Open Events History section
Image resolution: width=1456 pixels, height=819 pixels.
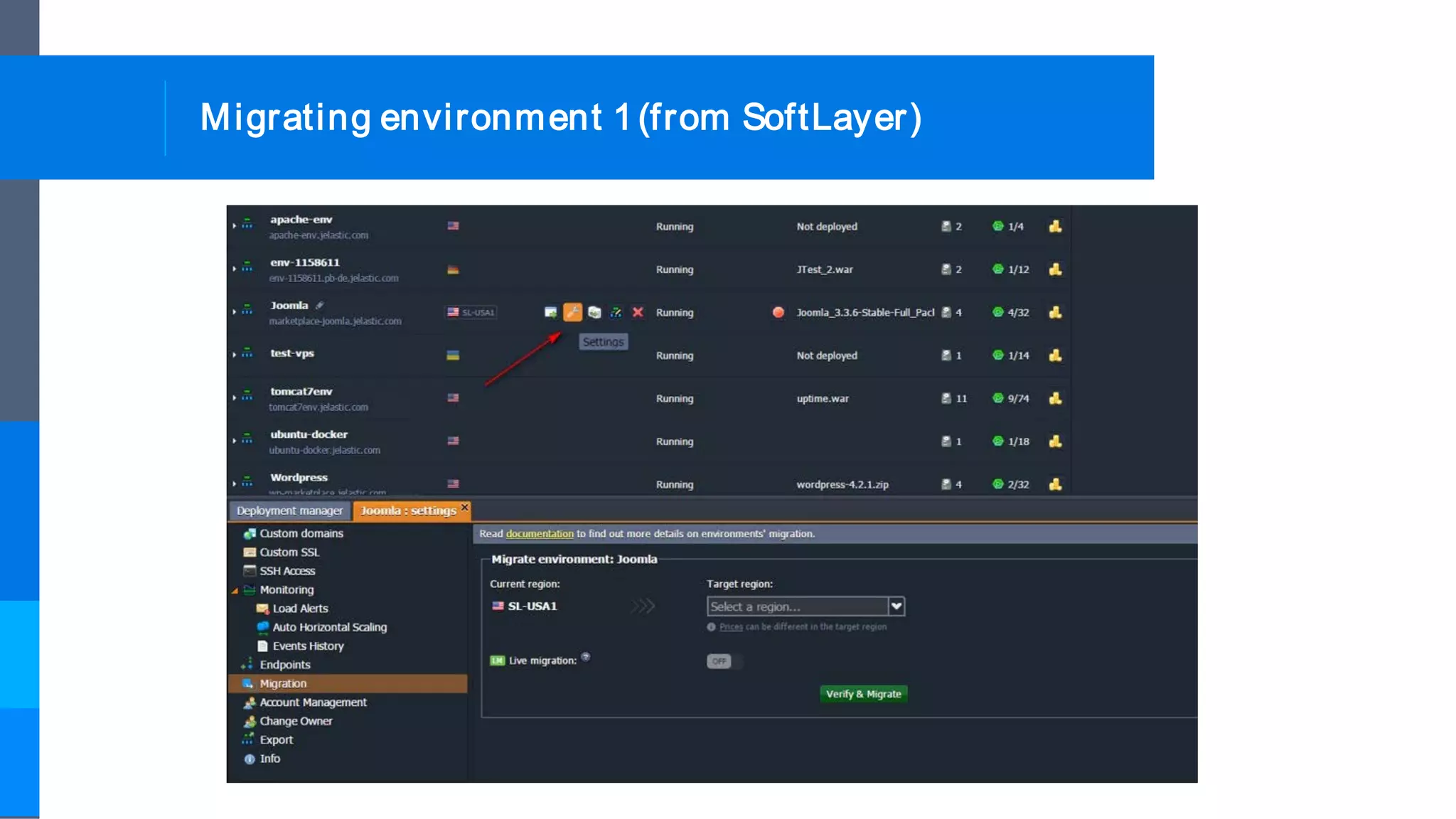(x=308, y=646)
